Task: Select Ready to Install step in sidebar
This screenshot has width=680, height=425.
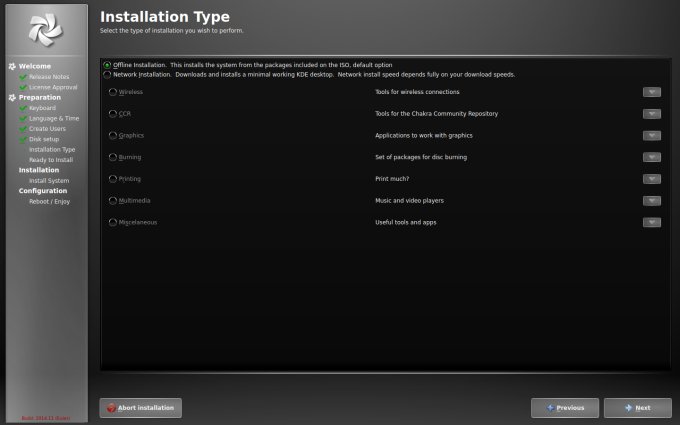Action: click(51, 160)
